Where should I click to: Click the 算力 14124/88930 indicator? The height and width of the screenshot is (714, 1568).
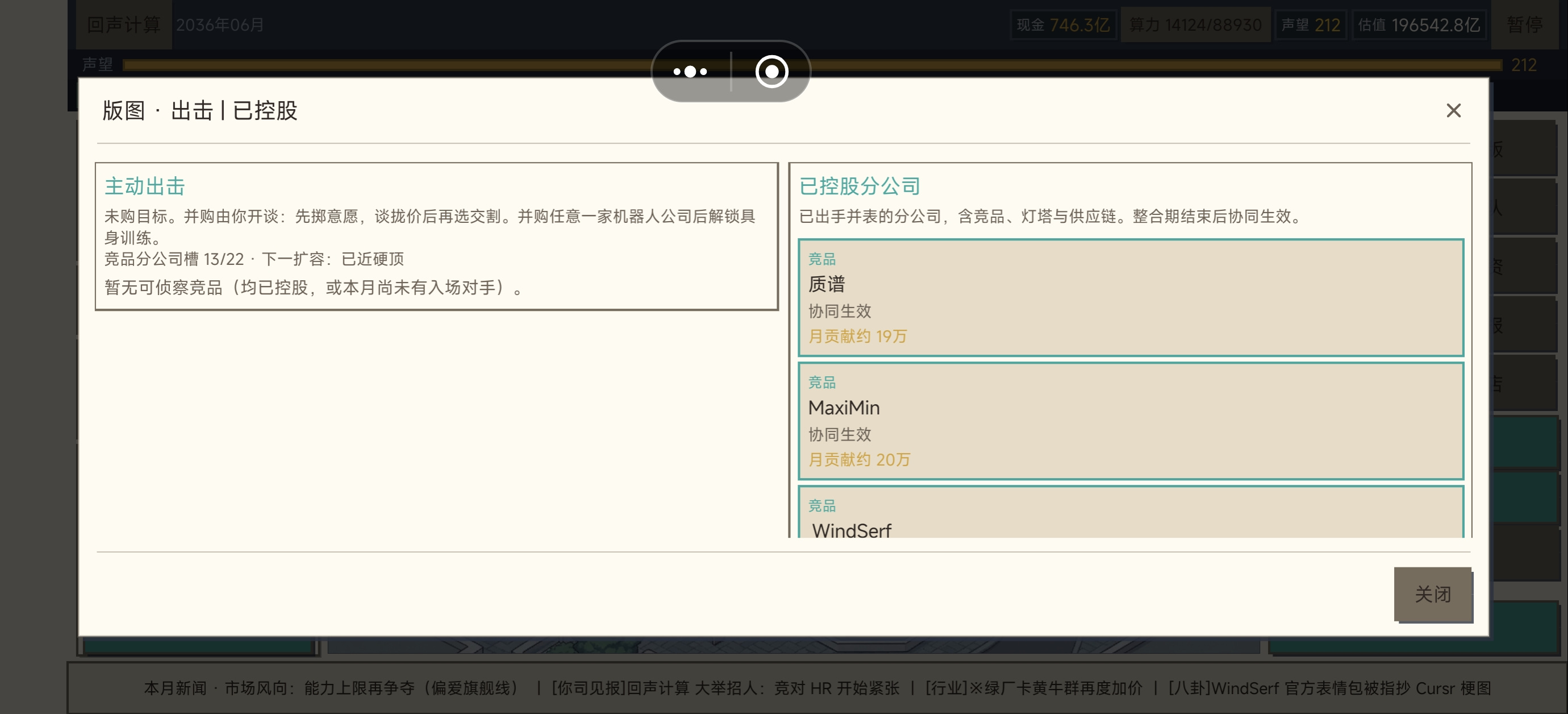pos(1195,24)
